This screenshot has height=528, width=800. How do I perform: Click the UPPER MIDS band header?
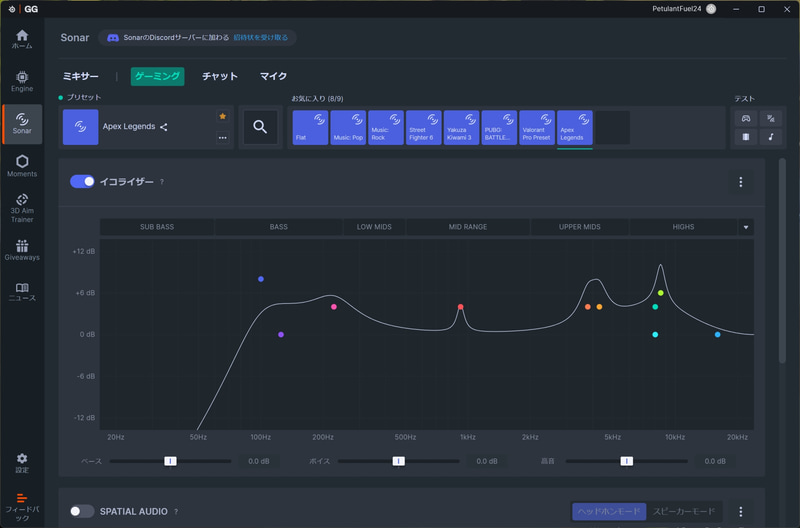pyautogui.click(x=580, y=227)
